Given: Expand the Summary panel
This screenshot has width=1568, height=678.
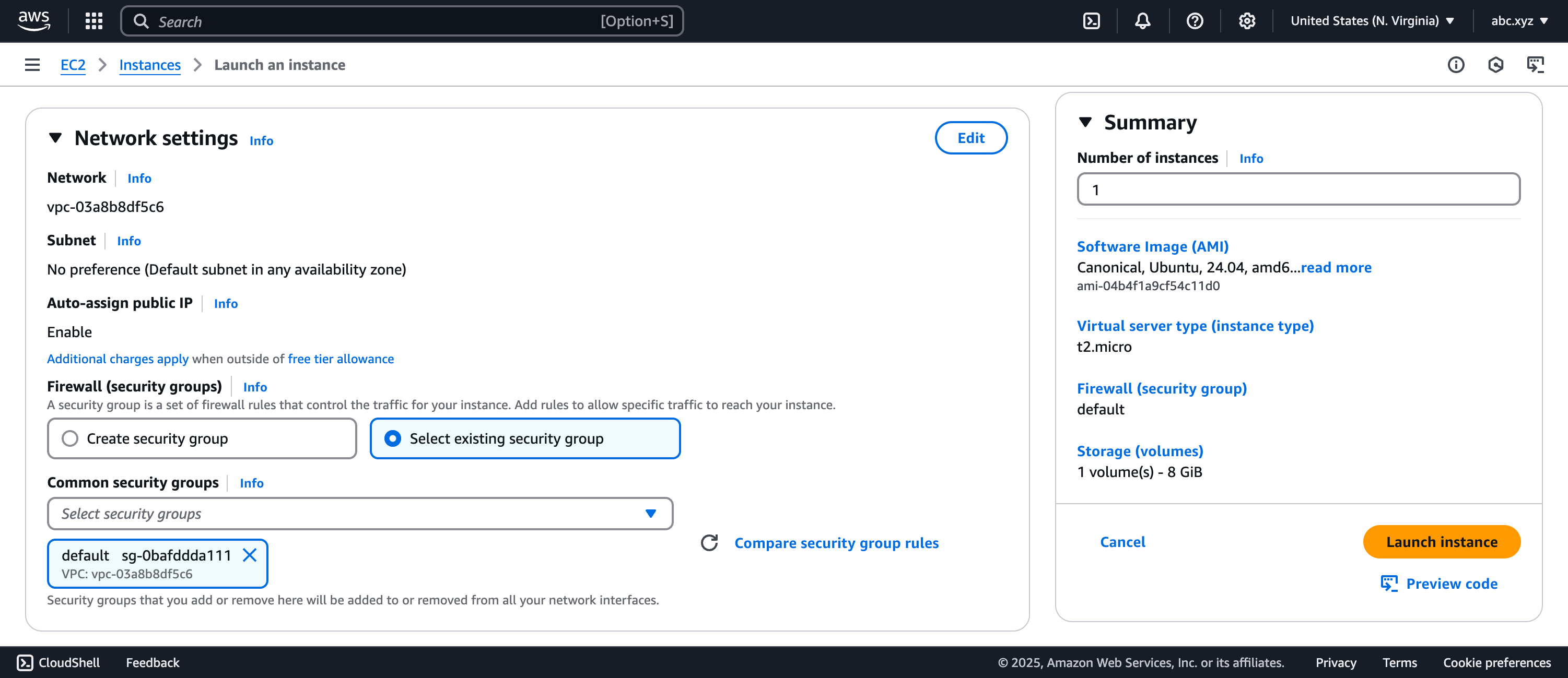Looking at the screenshot, I should click(x=1085, y=122).
